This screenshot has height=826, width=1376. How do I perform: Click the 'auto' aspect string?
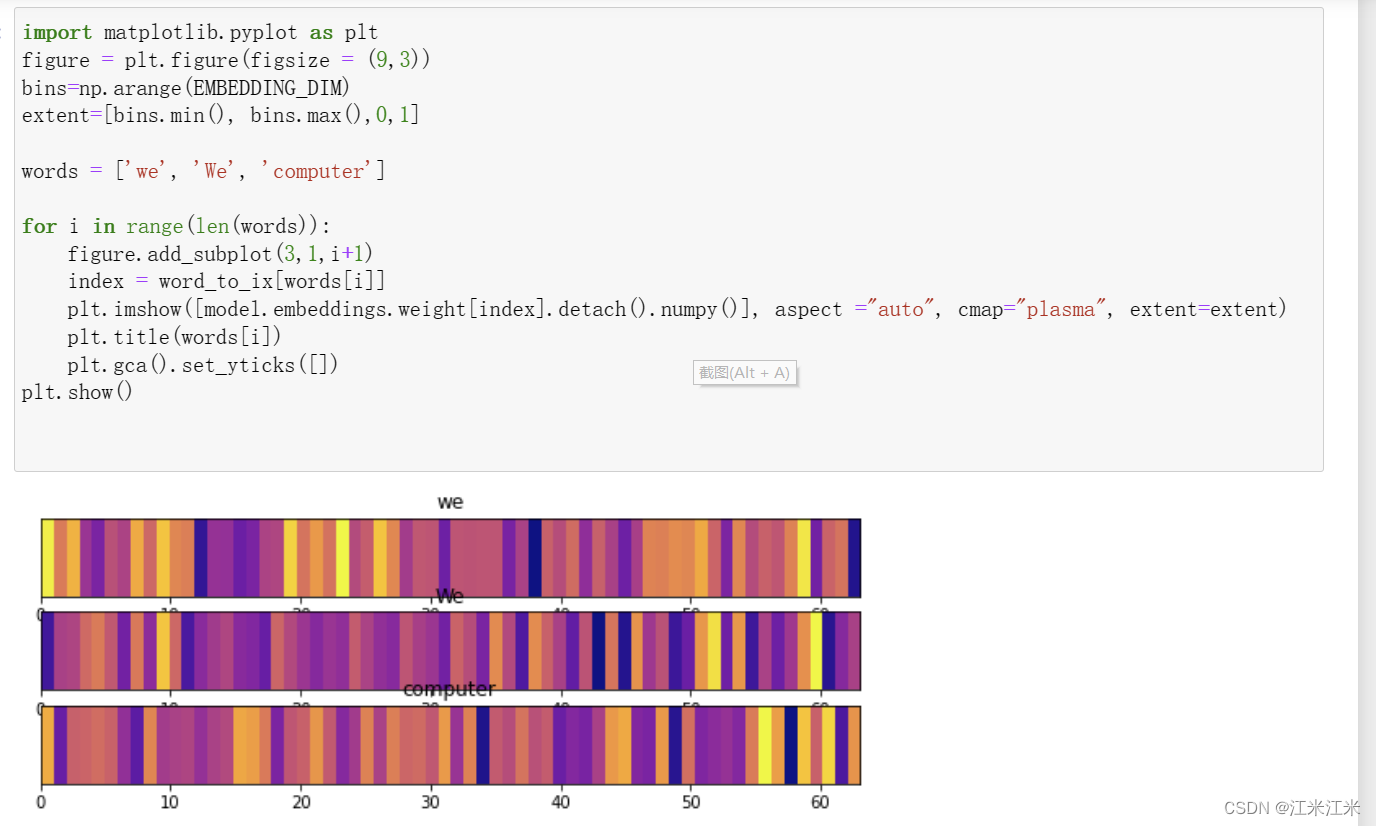click(900, 309)
